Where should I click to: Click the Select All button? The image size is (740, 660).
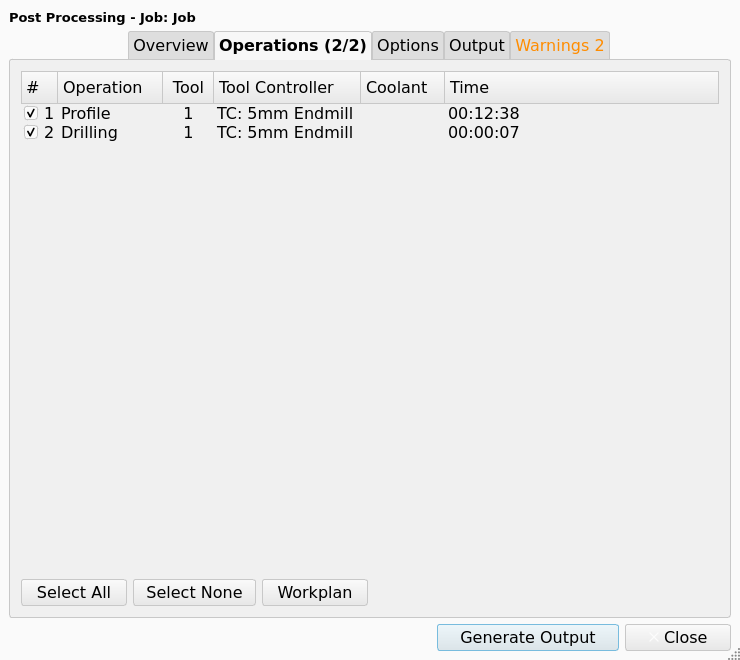coord(74,592)
